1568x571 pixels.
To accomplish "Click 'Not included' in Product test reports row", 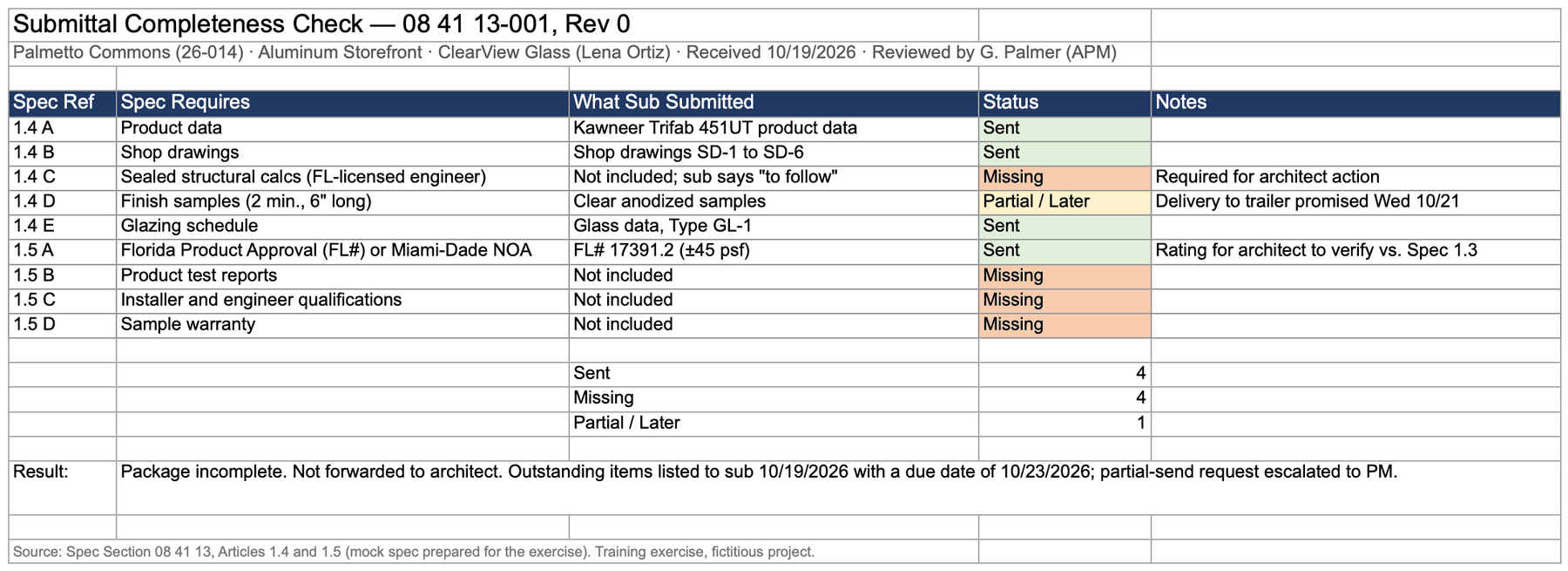I will [774, 275].
